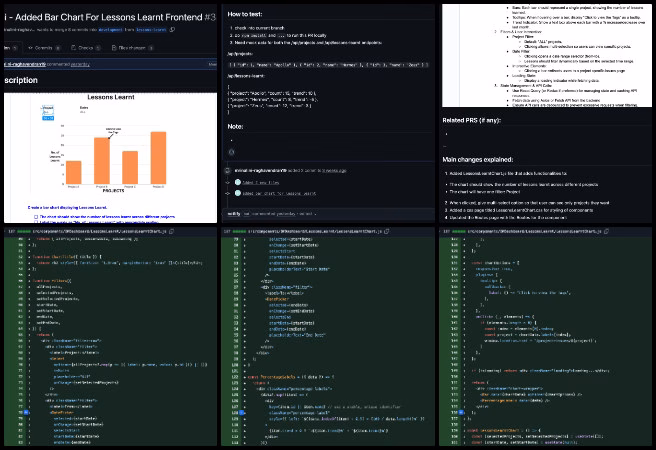Viewport: 656px width, 450px height.
Task: Open the 'Added 2 new files' commit
Action: point(261,183)
